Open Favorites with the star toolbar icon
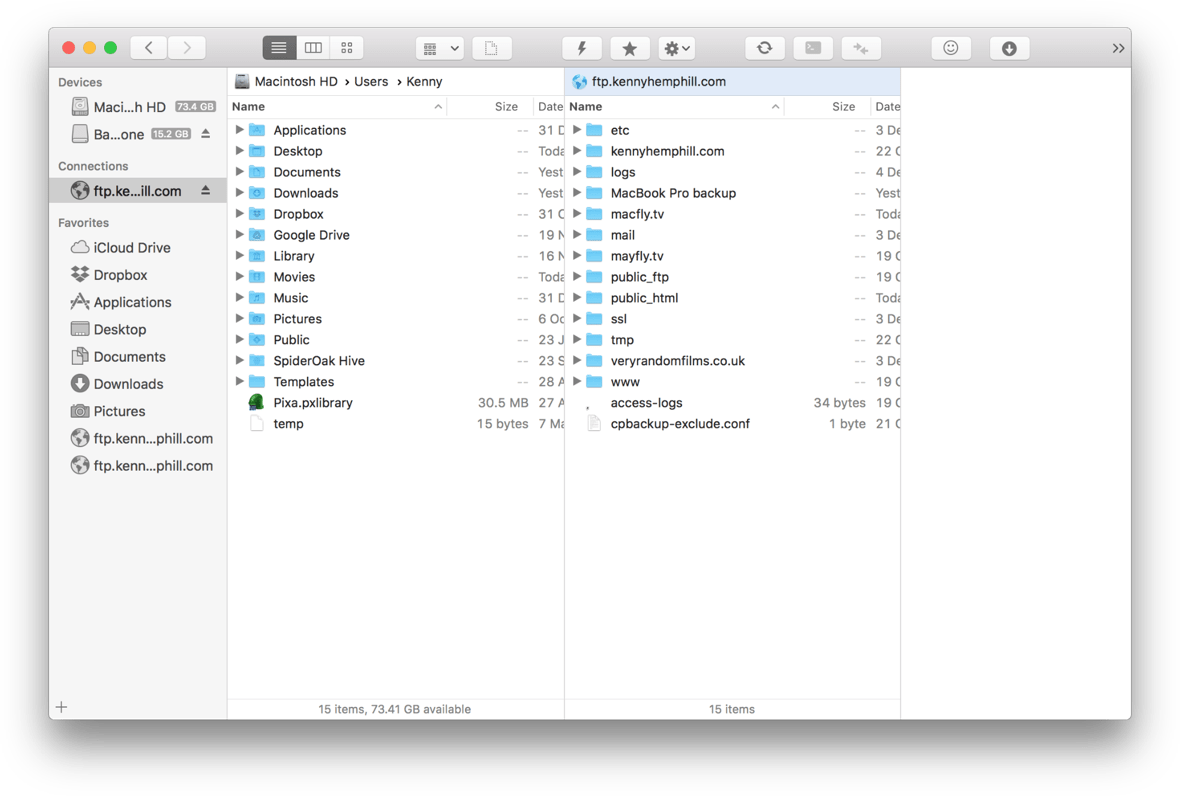The image size is (1180, 796). (630, 47)
